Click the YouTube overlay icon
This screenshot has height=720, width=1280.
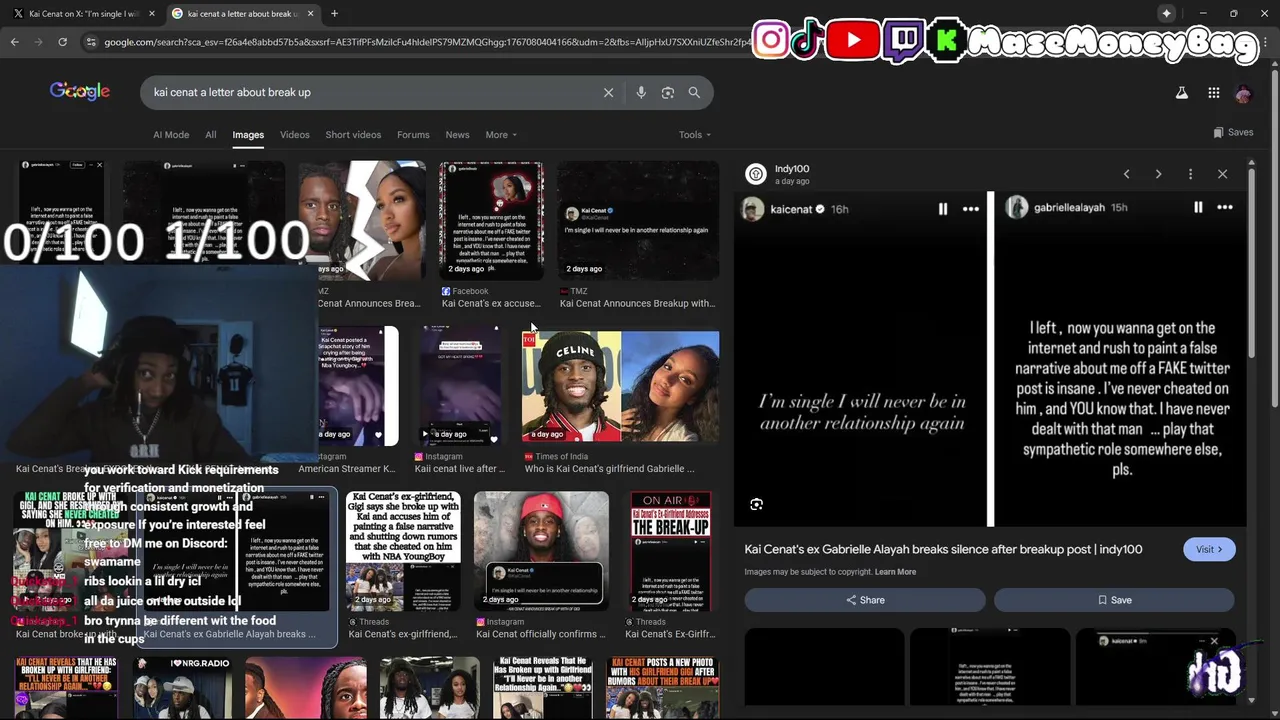click(853, 40)
